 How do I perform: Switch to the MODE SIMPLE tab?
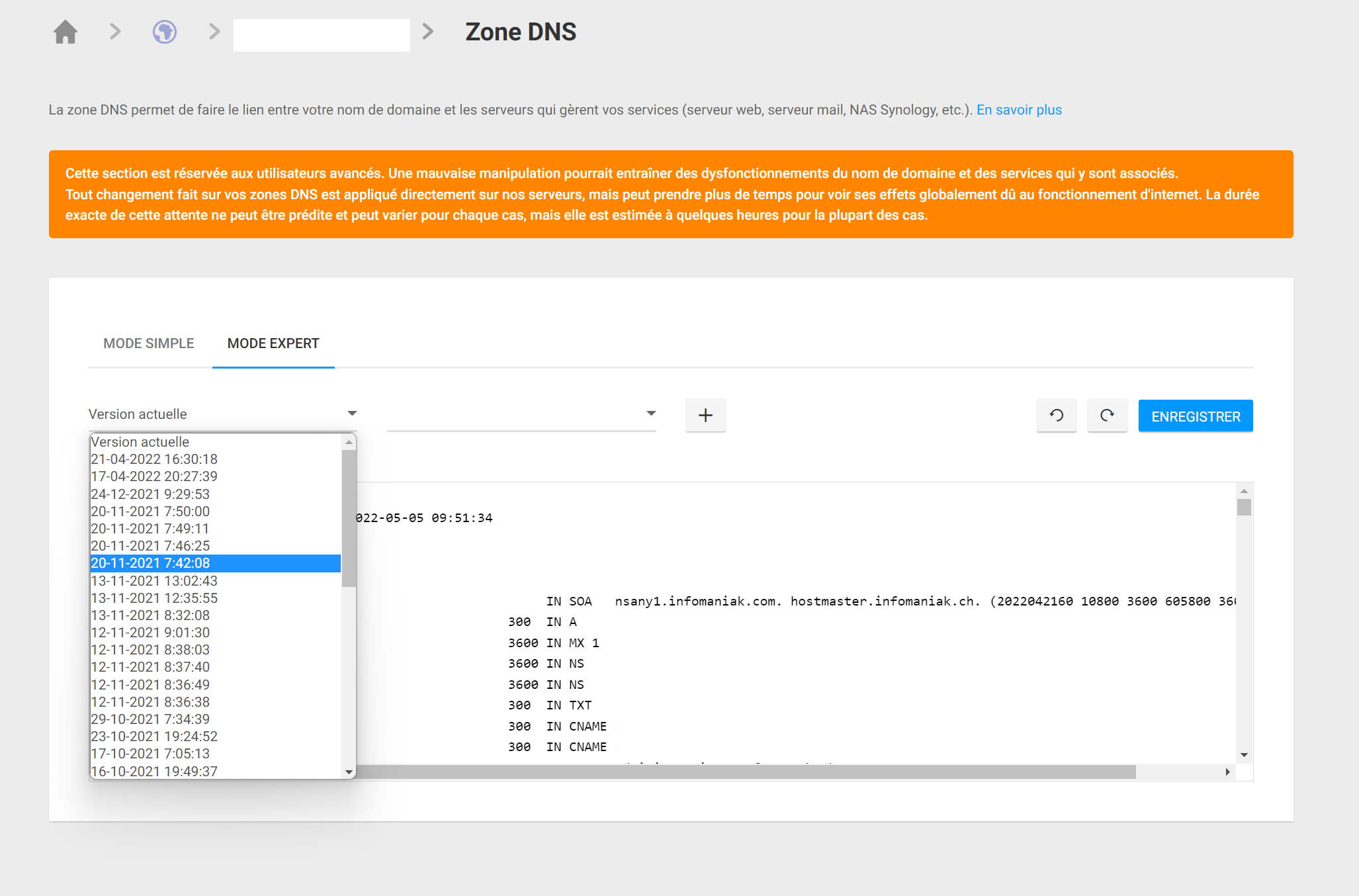pos(148,343)
